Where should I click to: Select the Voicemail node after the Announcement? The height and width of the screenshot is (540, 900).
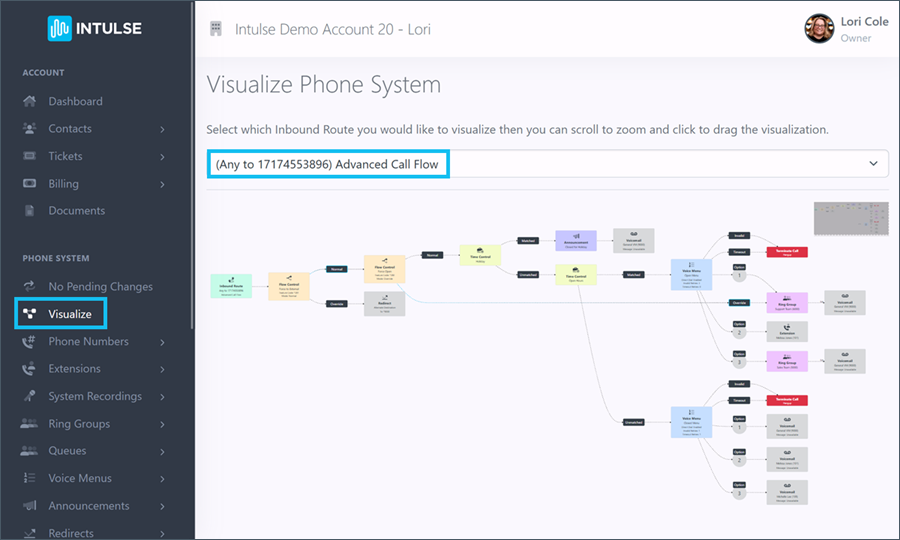(634, 240)
